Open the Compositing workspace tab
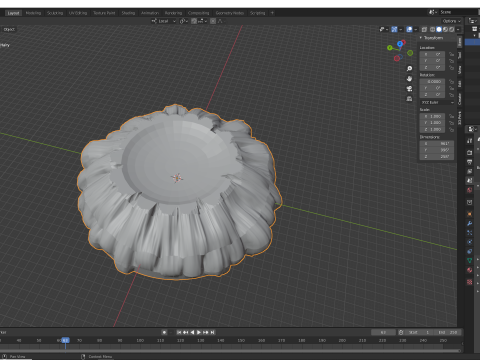 pyautogui.click(x=199, y=13)
